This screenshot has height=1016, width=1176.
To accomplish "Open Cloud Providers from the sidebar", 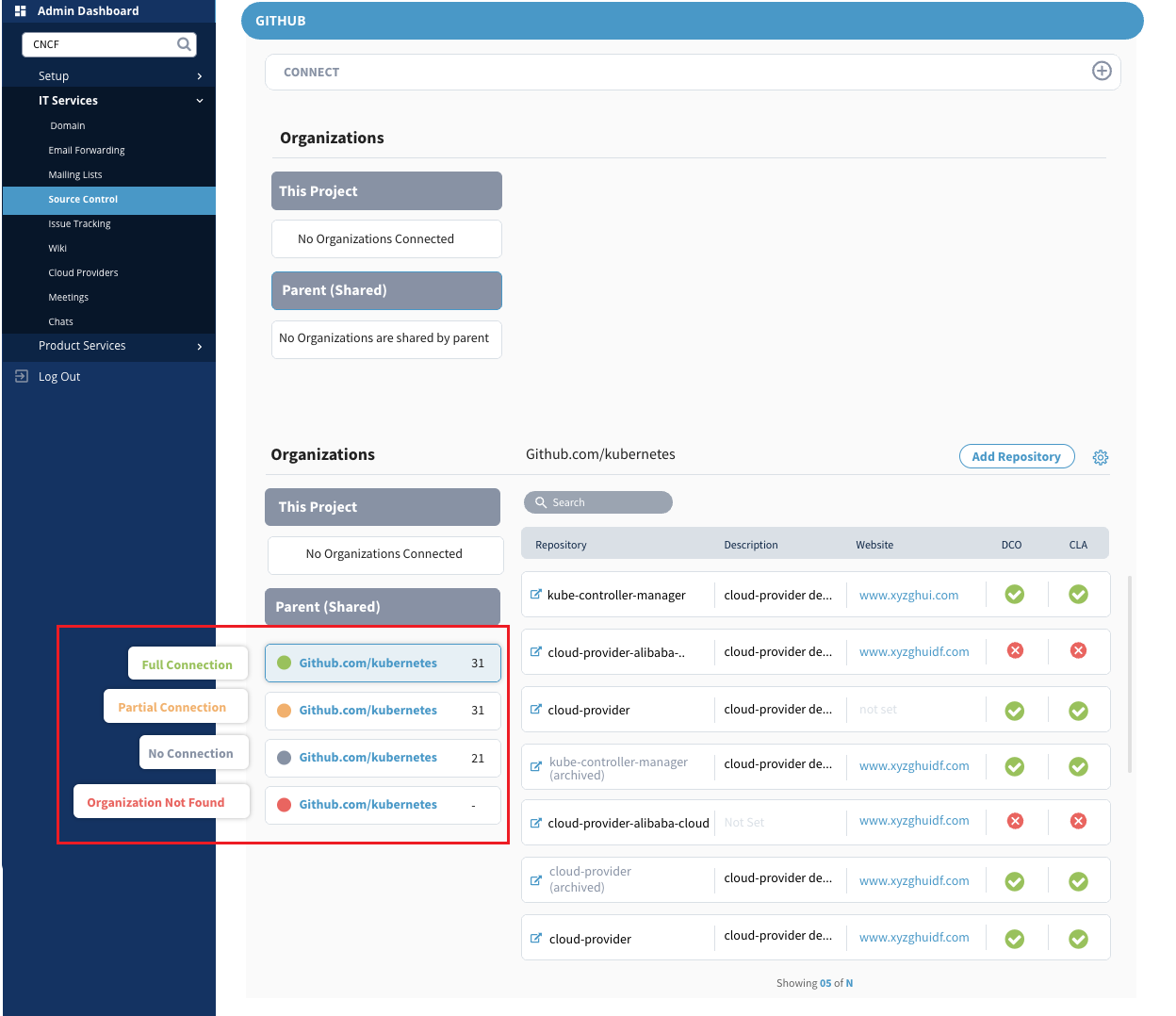I will tap(83, 273).
